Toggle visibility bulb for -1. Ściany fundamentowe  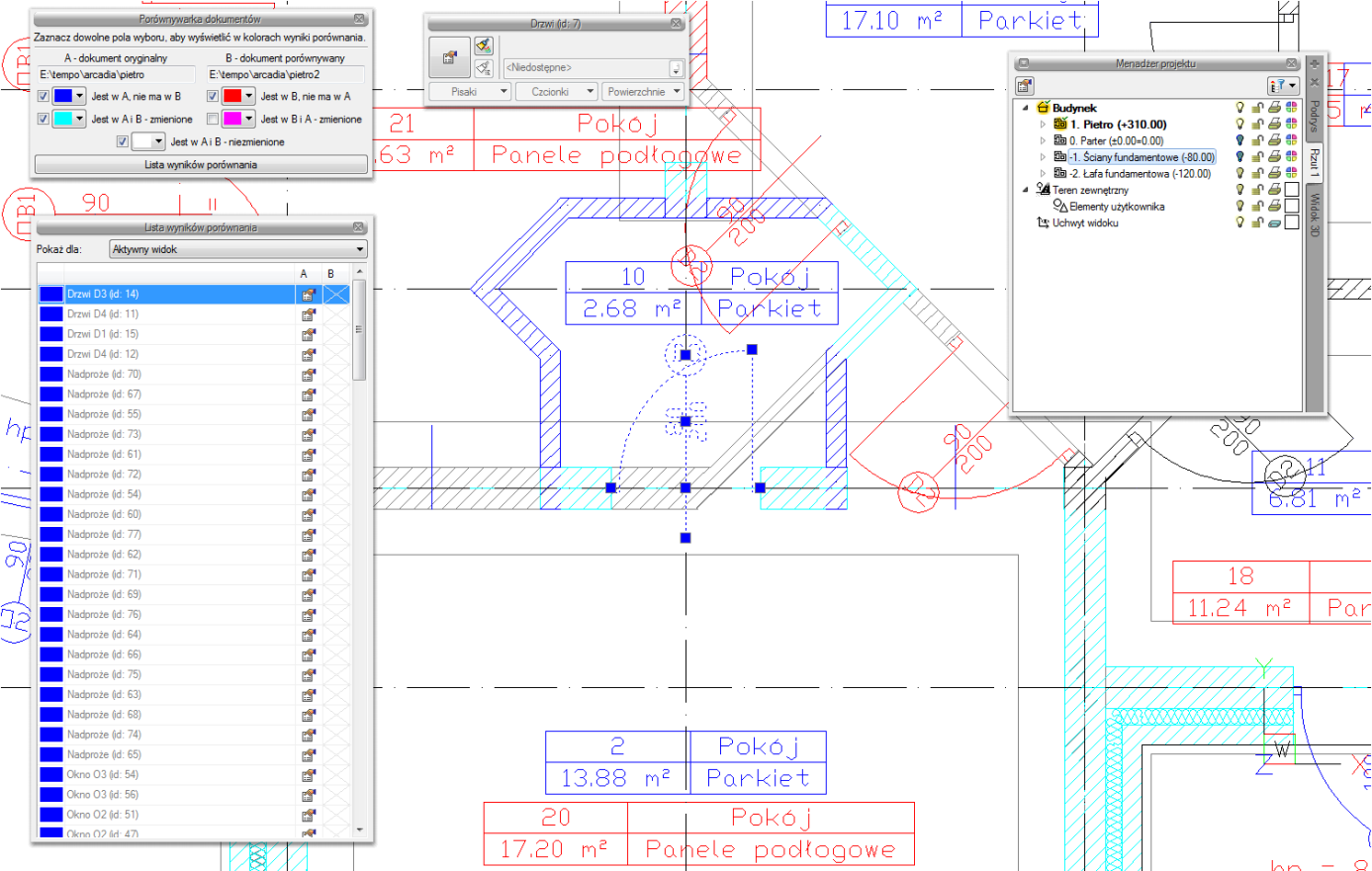1239,157
